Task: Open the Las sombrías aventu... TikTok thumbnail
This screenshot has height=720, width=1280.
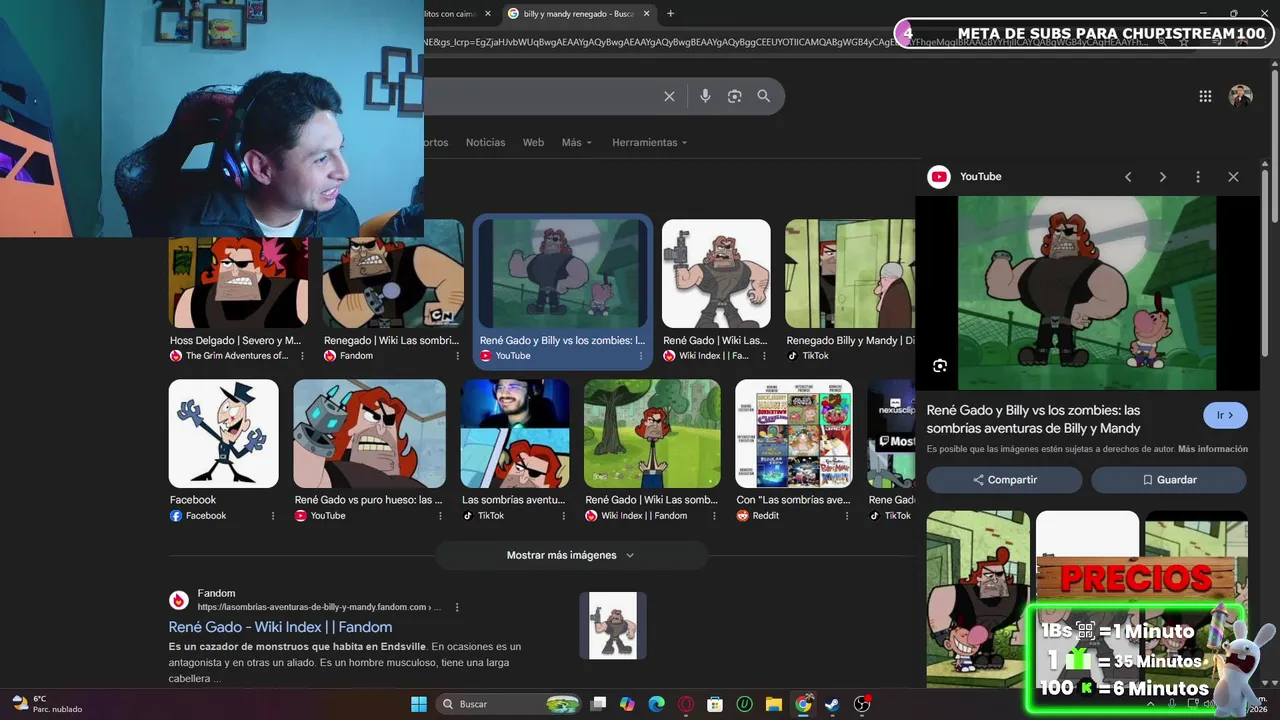Action: (515, 433)
